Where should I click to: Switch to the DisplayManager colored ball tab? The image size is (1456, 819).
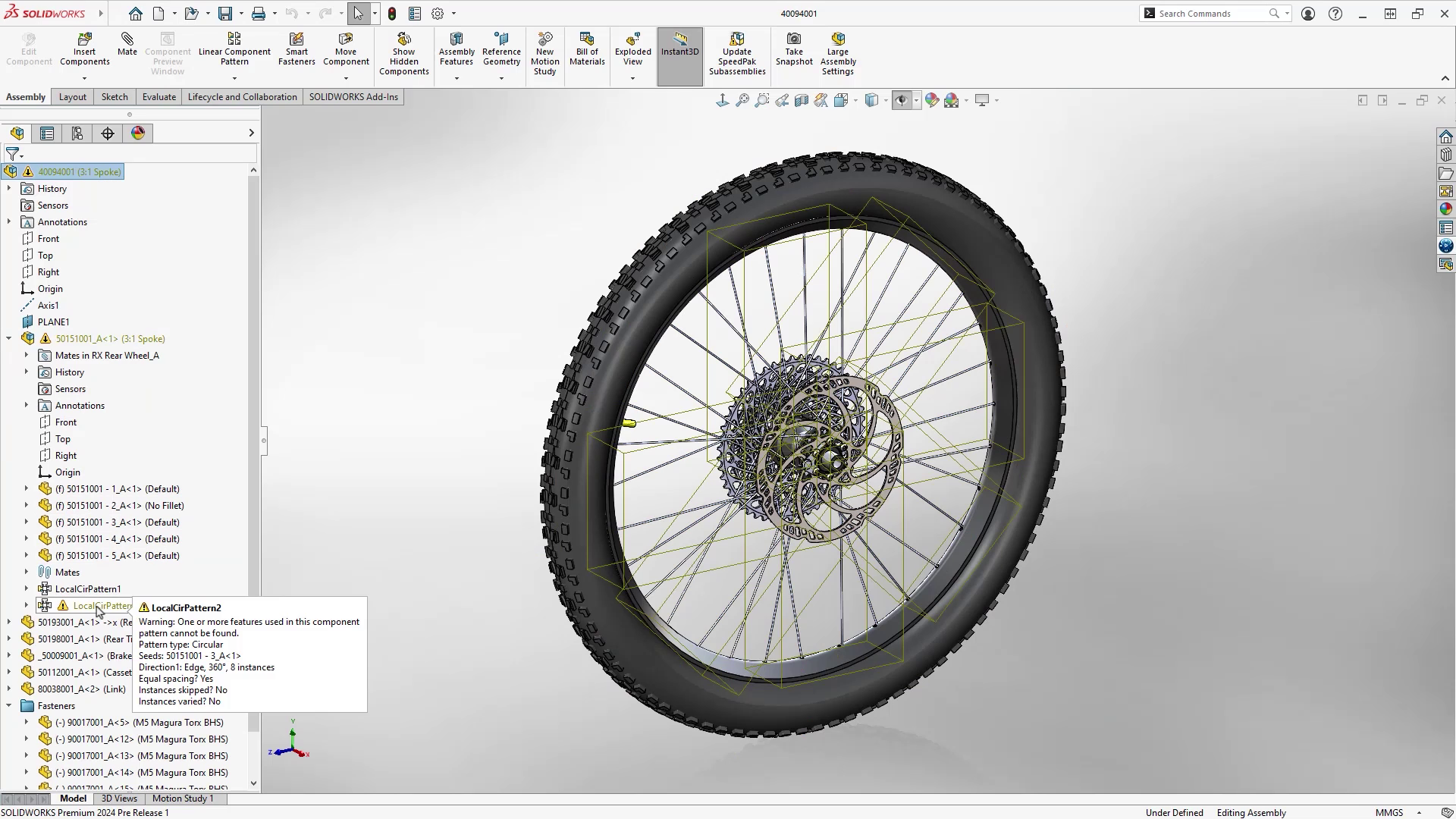tap(137, 133)
